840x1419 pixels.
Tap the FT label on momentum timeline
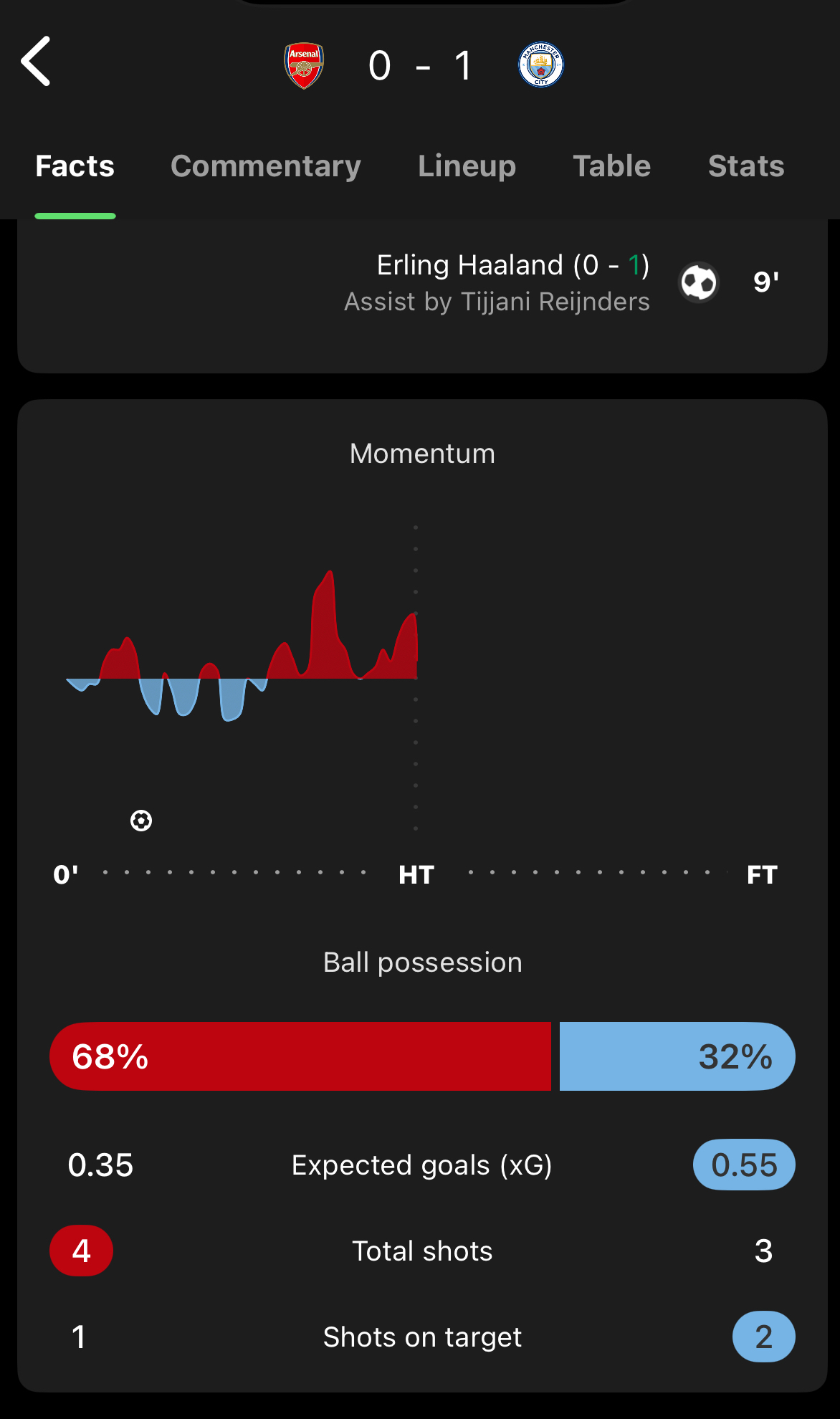coord(761,874)
